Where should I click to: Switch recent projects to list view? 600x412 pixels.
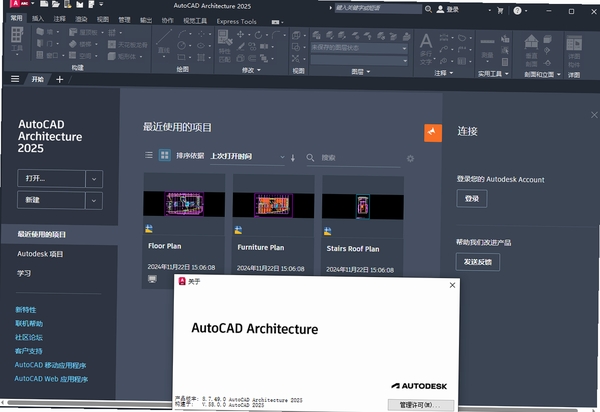(149, 155)
